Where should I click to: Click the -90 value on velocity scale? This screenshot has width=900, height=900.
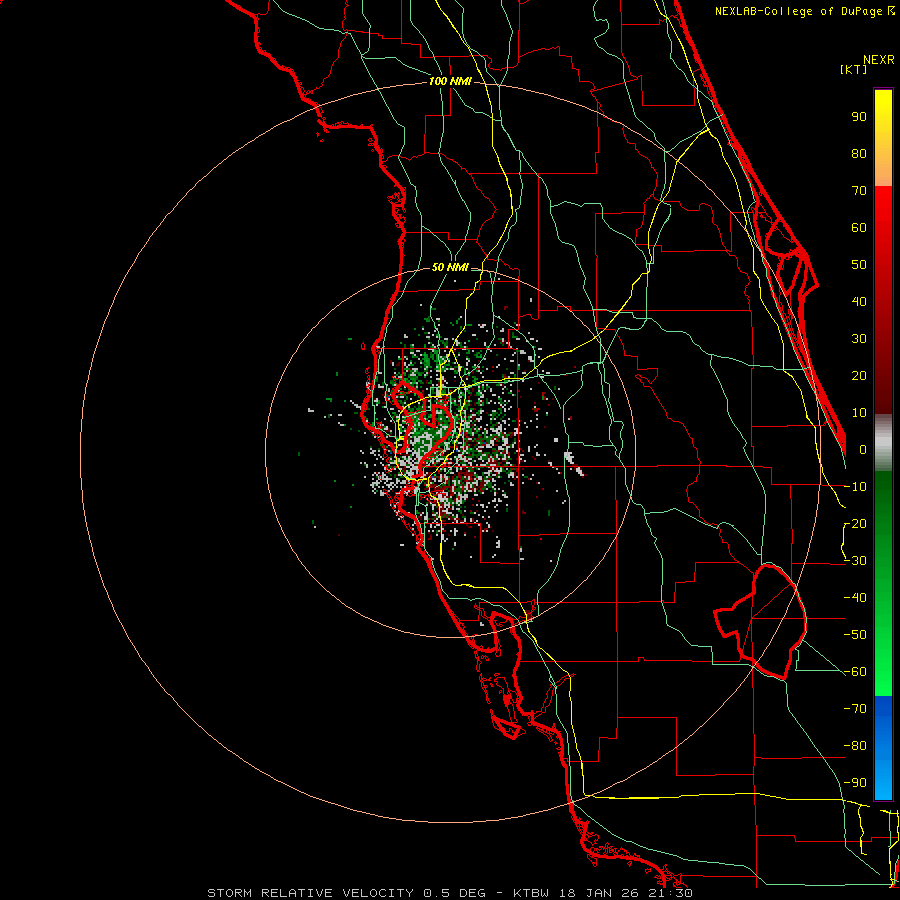[855, 783]
